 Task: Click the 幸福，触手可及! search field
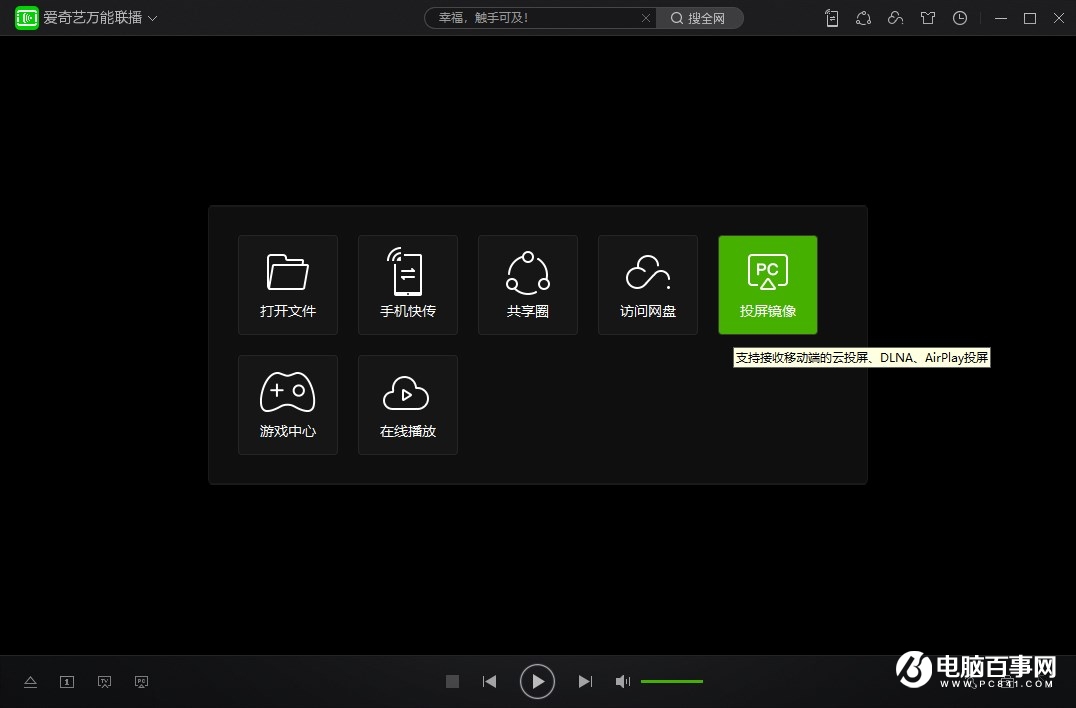[x=540, y=17]
